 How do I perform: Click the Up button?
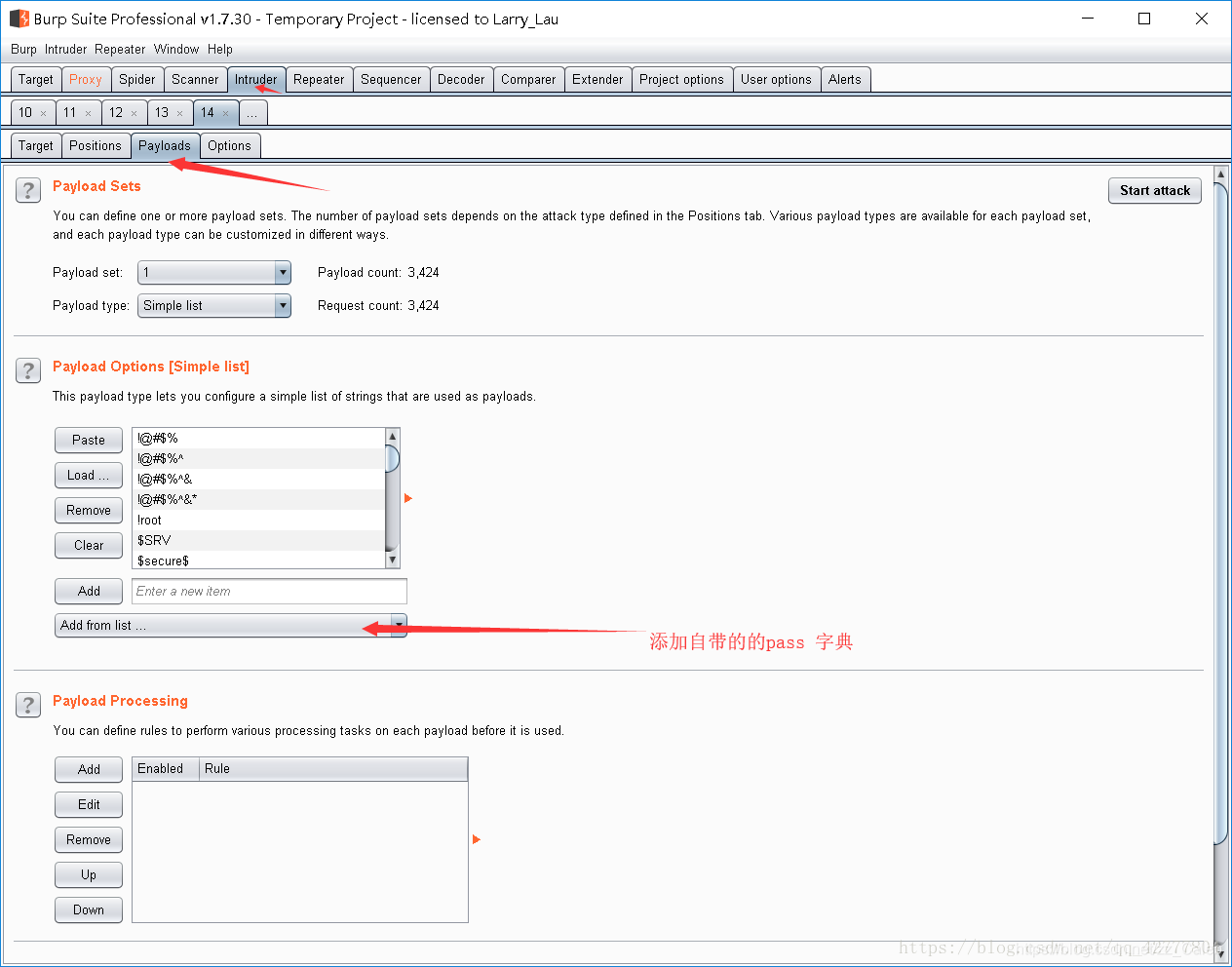[89, 875]
